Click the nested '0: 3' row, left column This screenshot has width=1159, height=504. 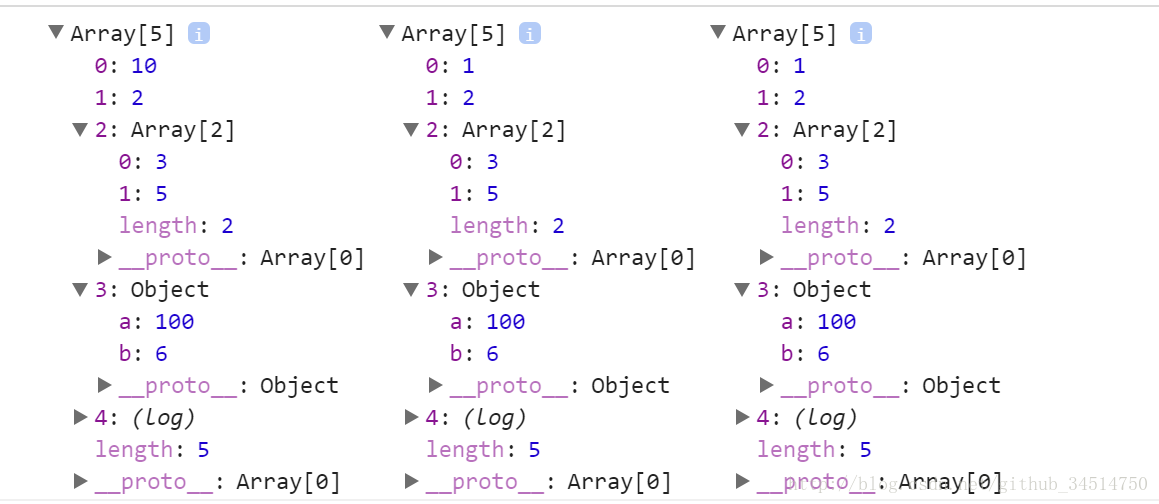tap(143, 161)
